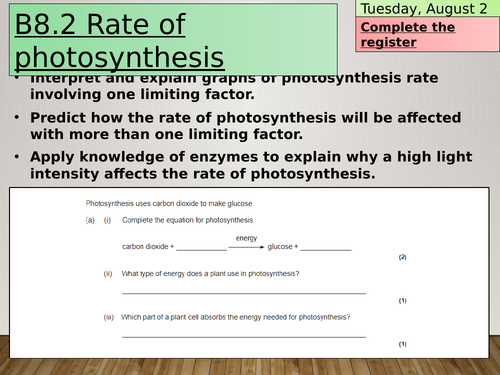Click the 'Complete the register' pink box
Image resolution: width=500 pixels, height=375 pixels.
(x=427, y=34)
